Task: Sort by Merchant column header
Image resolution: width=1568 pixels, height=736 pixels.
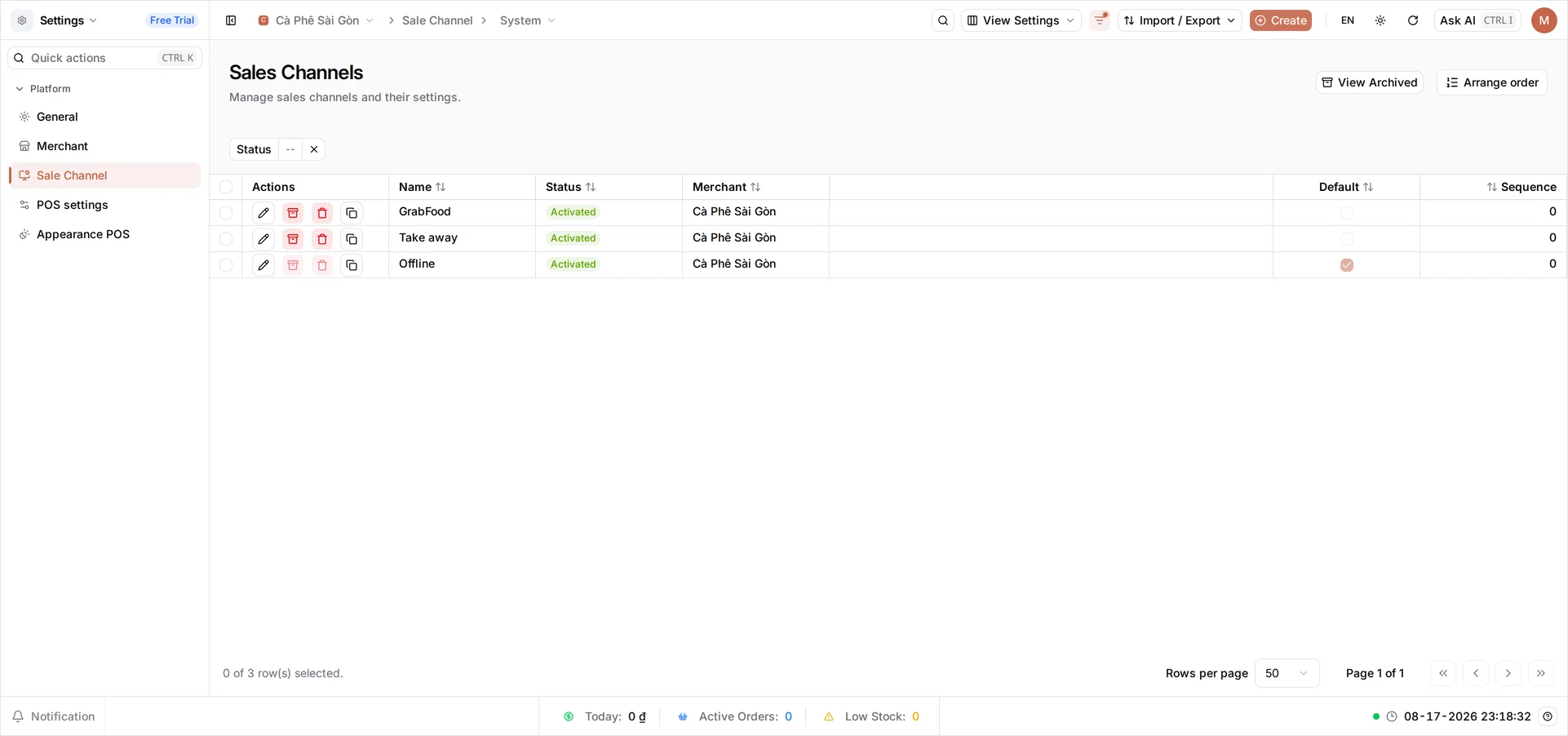Action: click(x=726, y=187)
